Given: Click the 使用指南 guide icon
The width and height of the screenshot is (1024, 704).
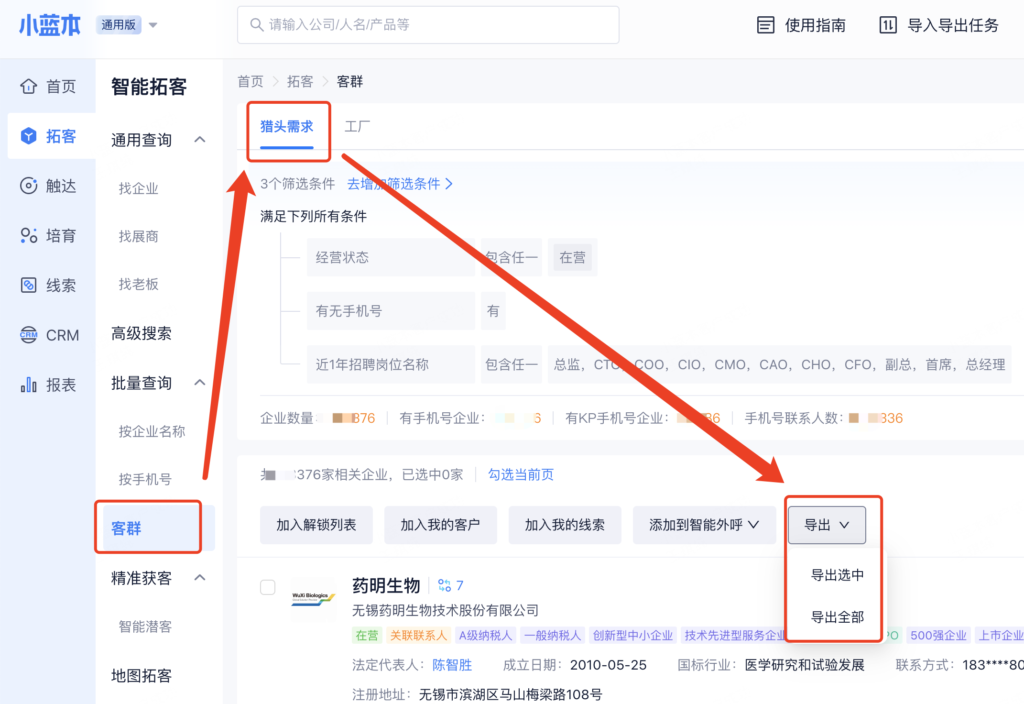Looking at the screenshot, I should coord(766,26).
